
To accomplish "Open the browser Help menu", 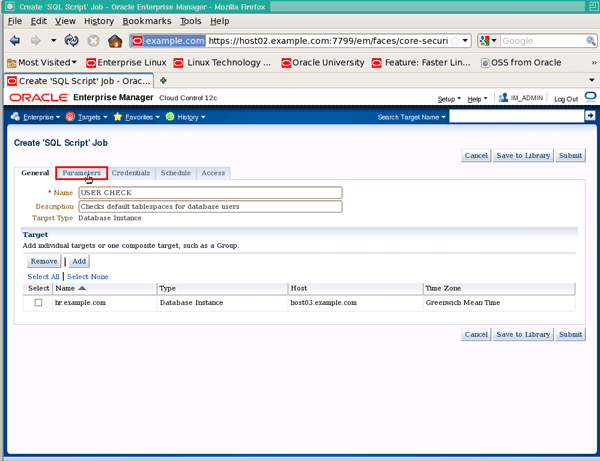I will (220, 21).
